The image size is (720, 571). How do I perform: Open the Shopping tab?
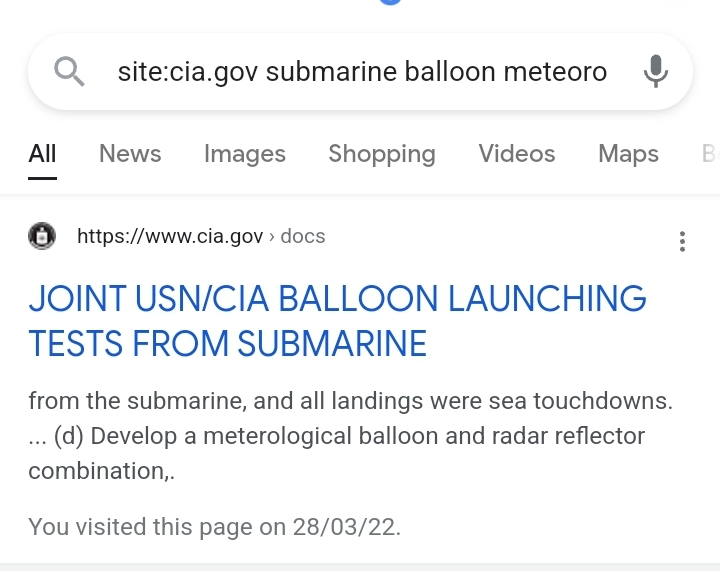[x=381, y=154]
